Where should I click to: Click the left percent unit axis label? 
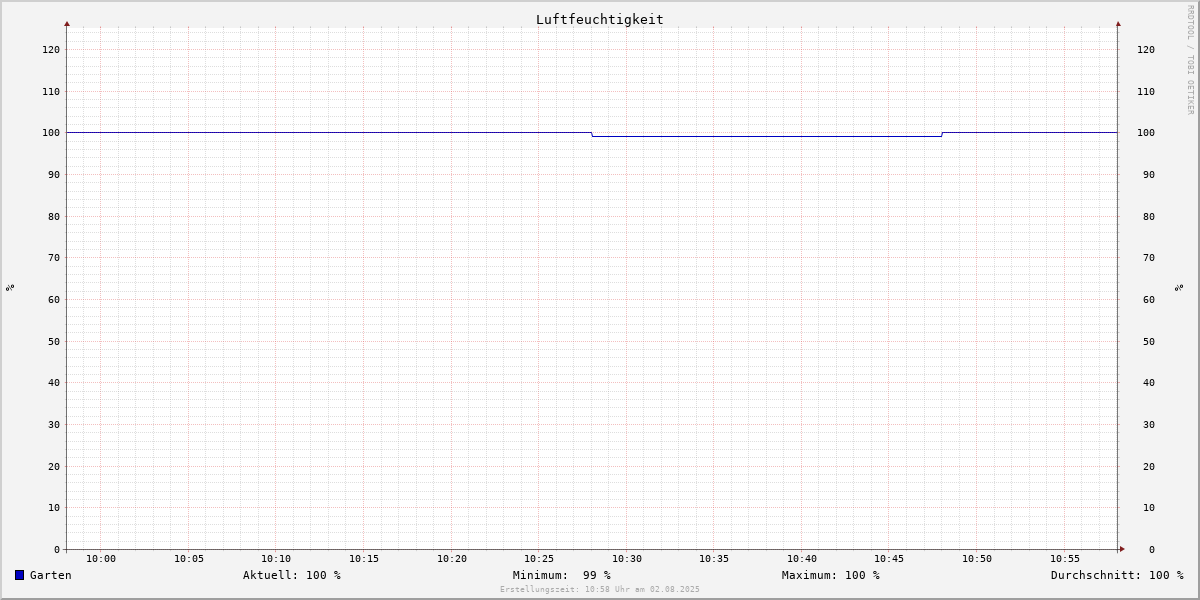10,287
